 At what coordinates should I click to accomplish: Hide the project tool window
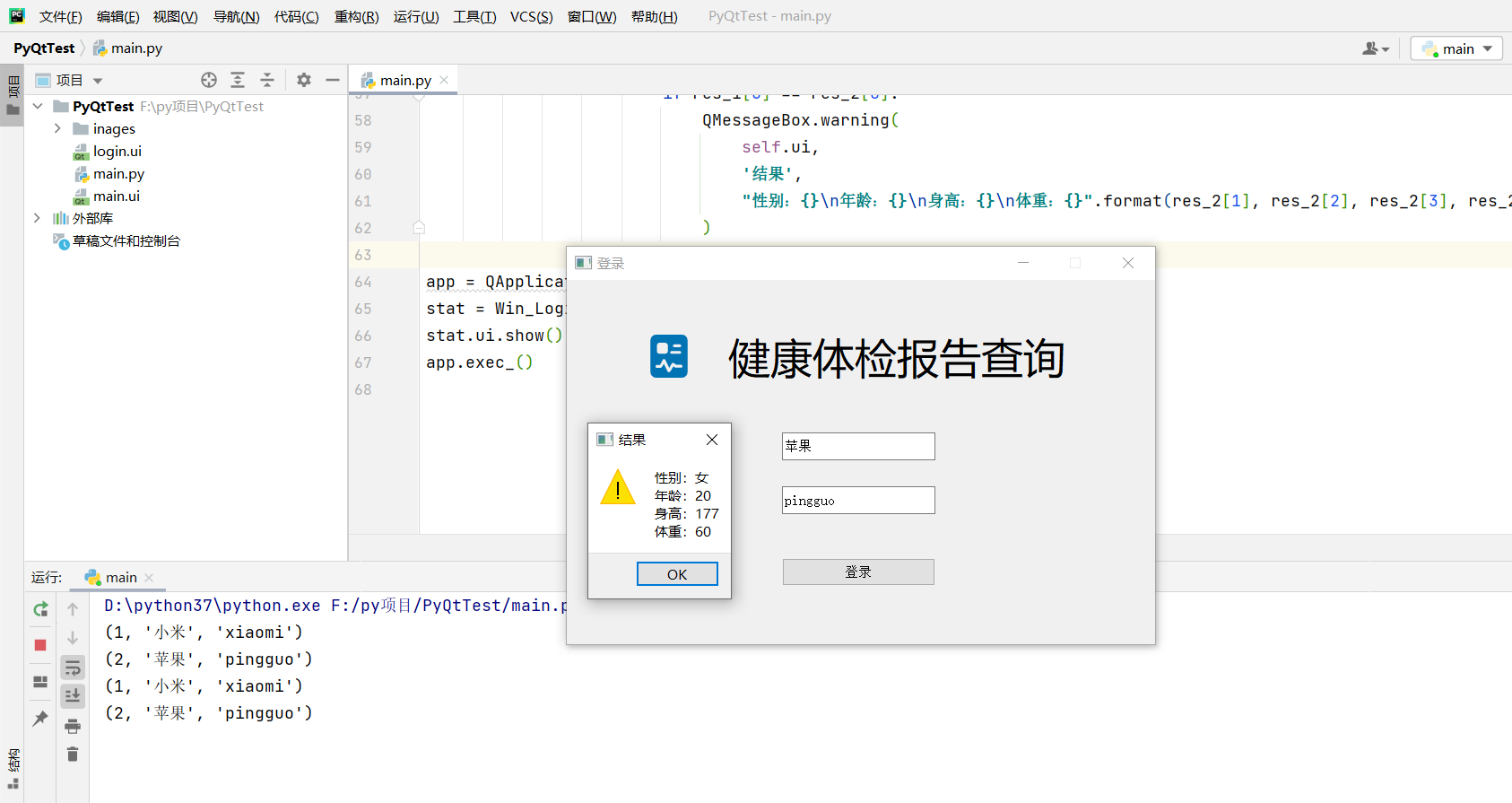(x=333, y=80)
